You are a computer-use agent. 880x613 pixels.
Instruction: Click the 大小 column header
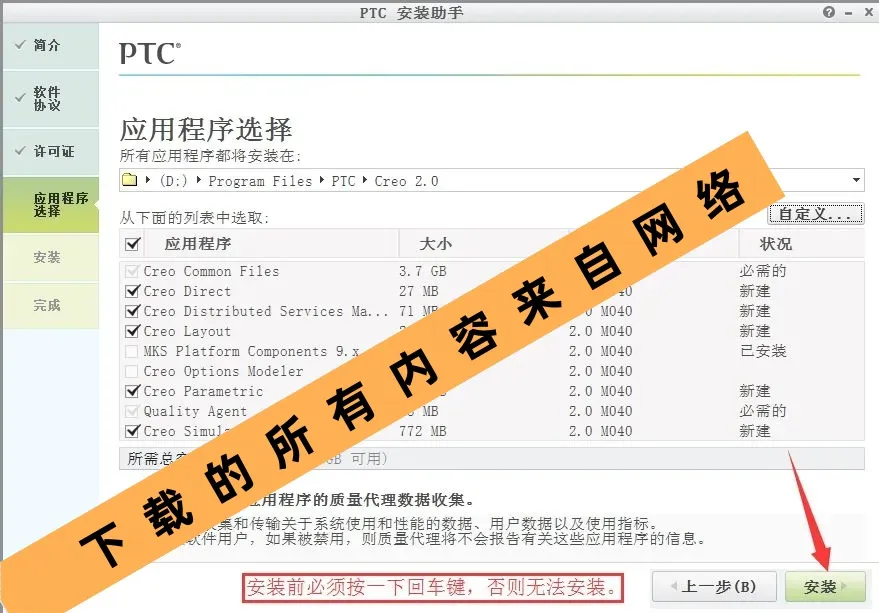[x=436, y=244]
